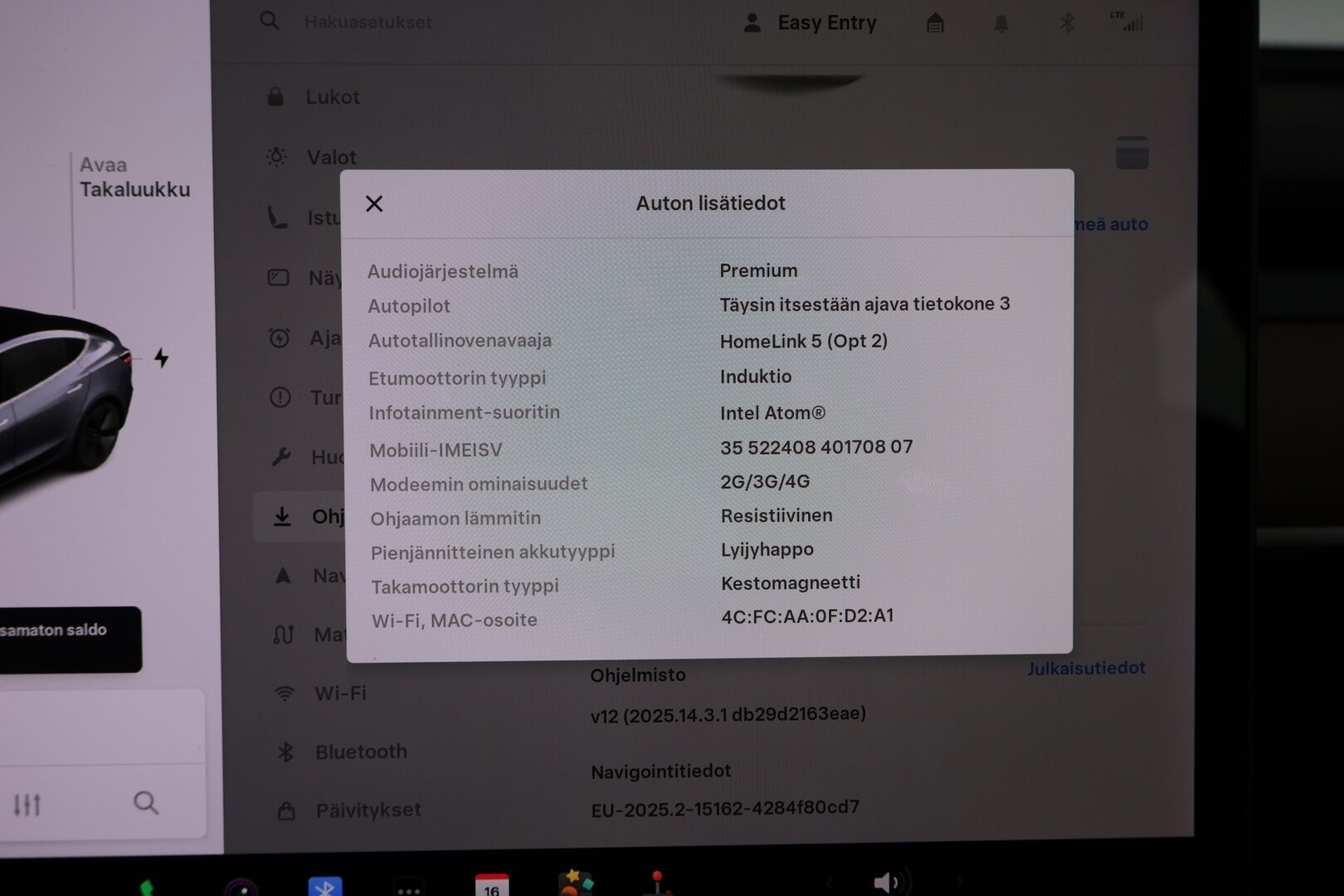Image resolution: width=1344 pixels, height=896 pixels.
Task: Select navigation data EU-2025.2-15162 text
Action: point(724,808)
